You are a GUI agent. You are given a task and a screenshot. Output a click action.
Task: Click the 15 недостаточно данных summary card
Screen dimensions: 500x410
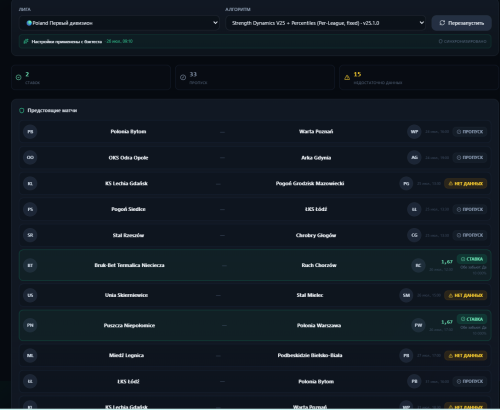point(419,78)
